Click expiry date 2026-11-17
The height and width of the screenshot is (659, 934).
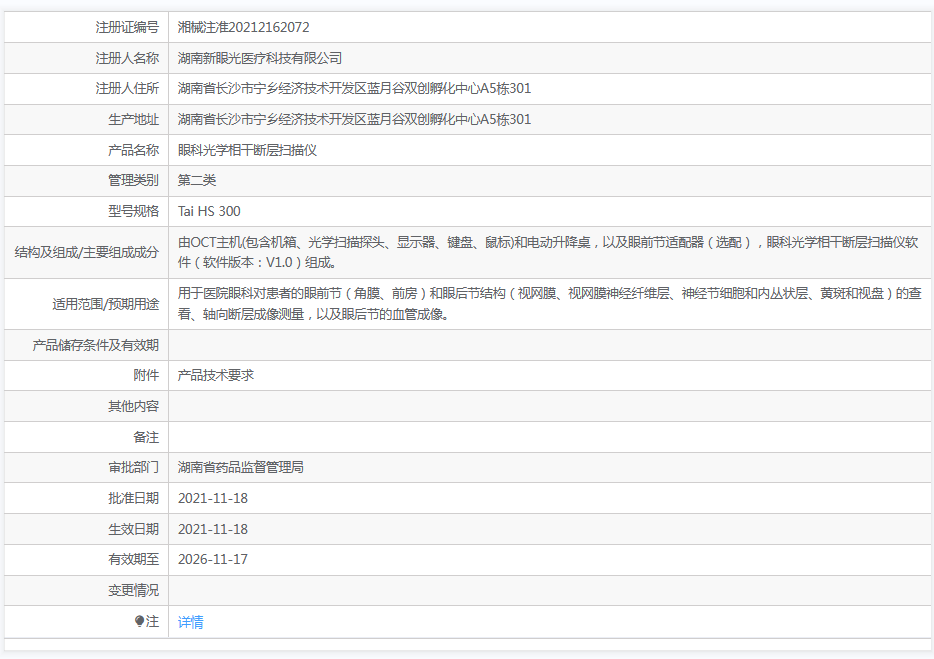coord(212,559)
